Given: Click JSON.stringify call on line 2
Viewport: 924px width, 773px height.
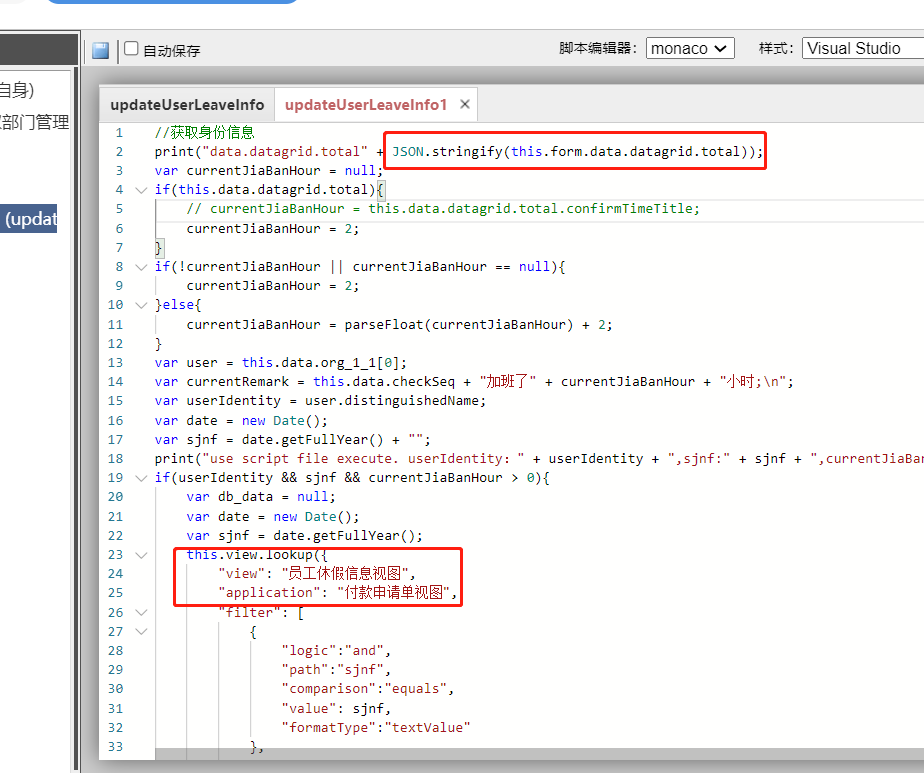Looking at the screenshot, I should click(x=577, y=151).
